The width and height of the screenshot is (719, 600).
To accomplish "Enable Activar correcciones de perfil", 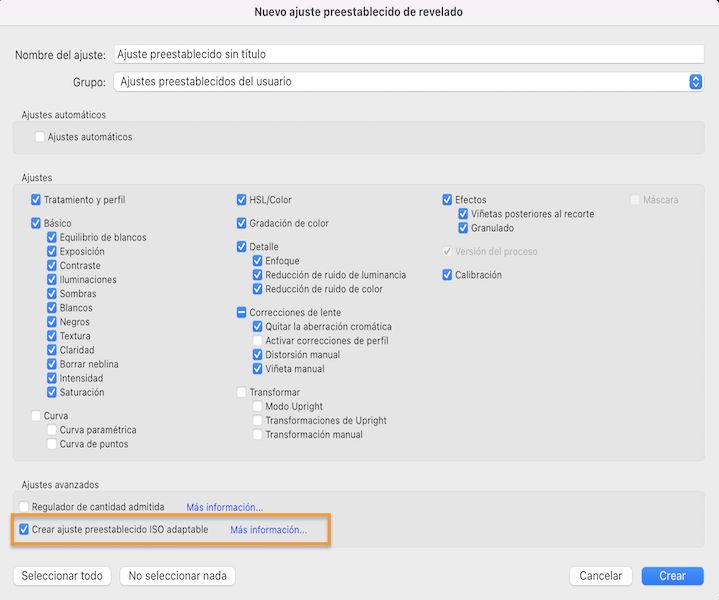I will coord(258,341).
